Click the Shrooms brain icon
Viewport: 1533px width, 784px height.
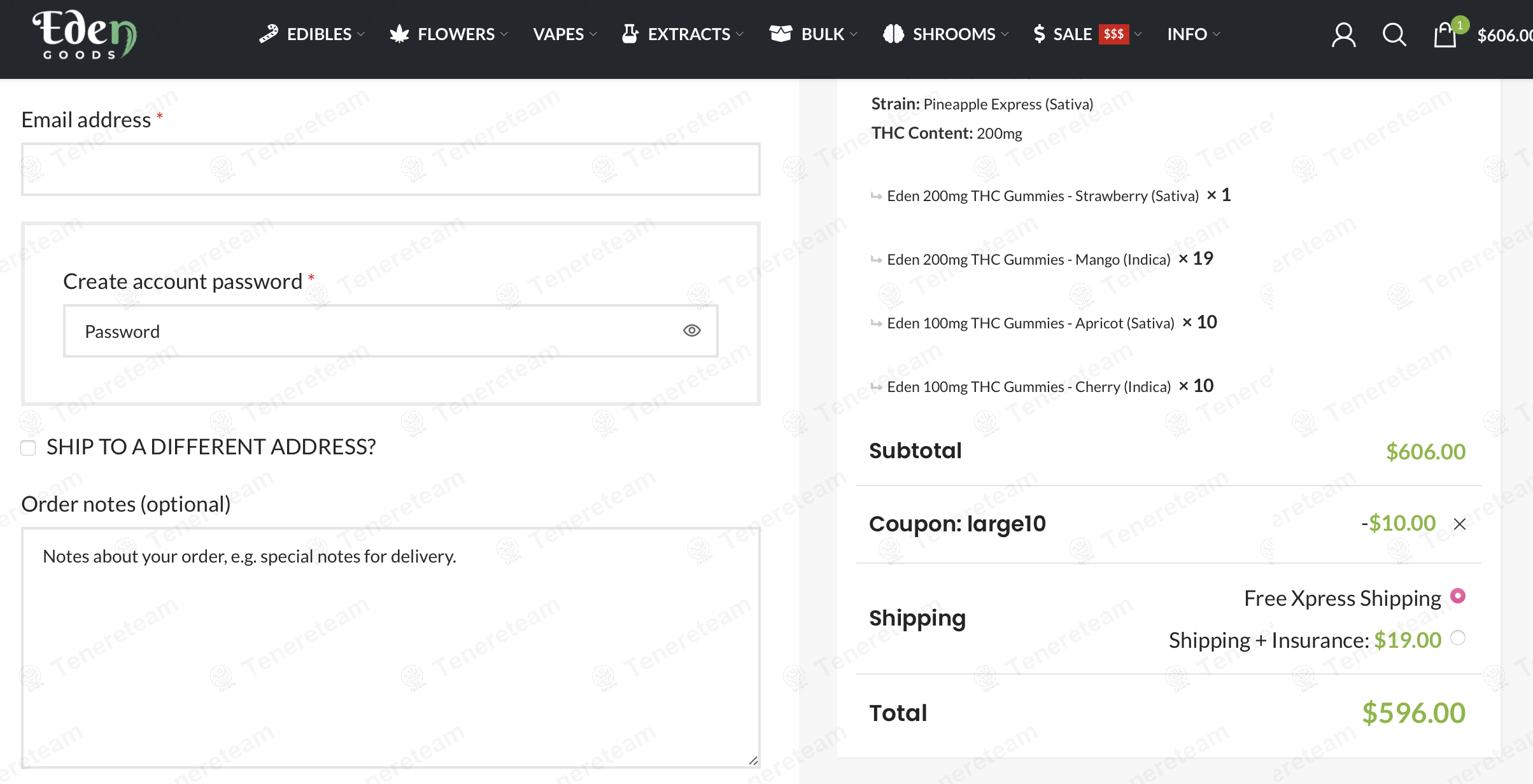[x=893, y=34]
